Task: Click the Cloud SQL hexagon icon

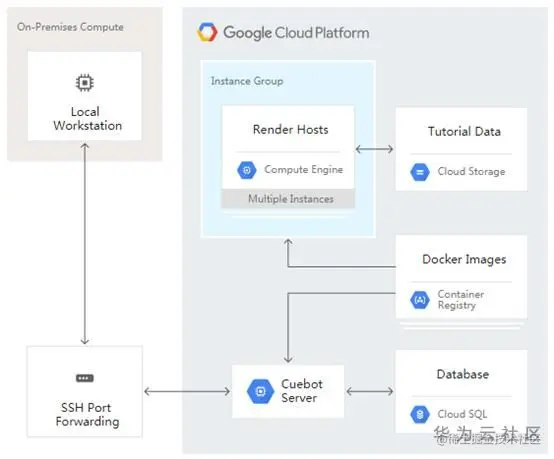Action: (420, 414)
